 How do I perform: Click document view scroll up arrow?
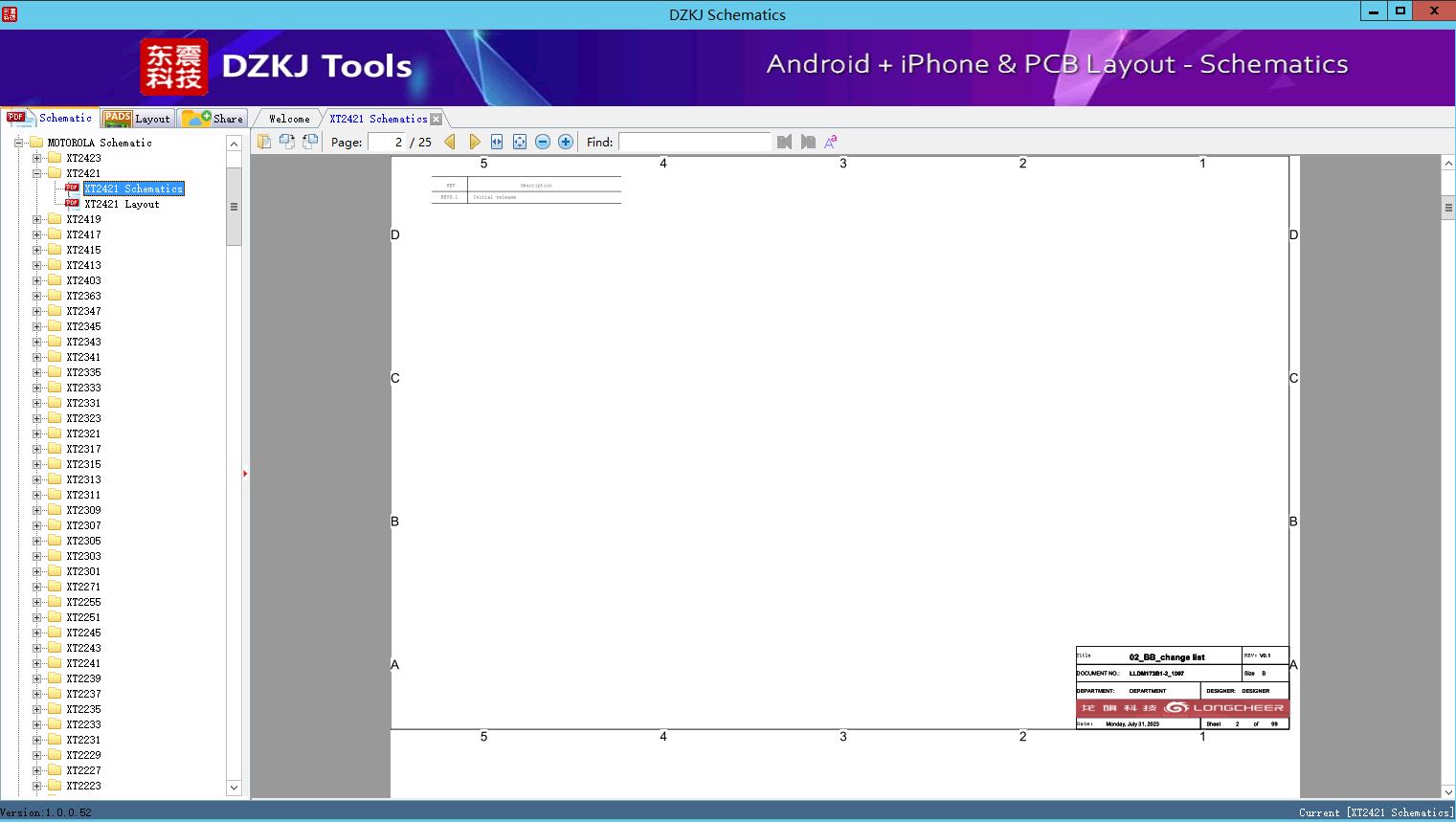pos(1448,164)
